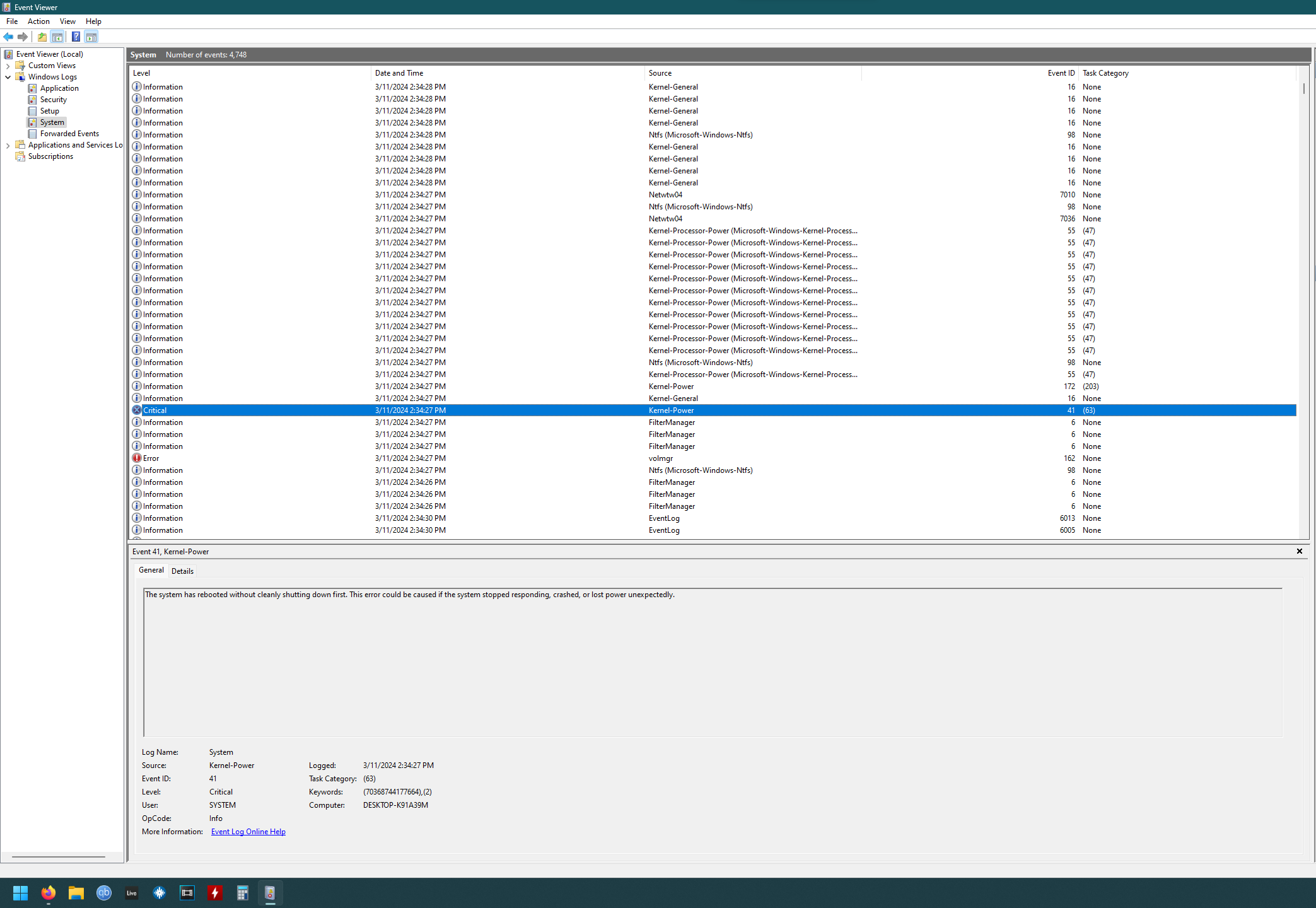Open the Action menu

(x=38, y=21)
